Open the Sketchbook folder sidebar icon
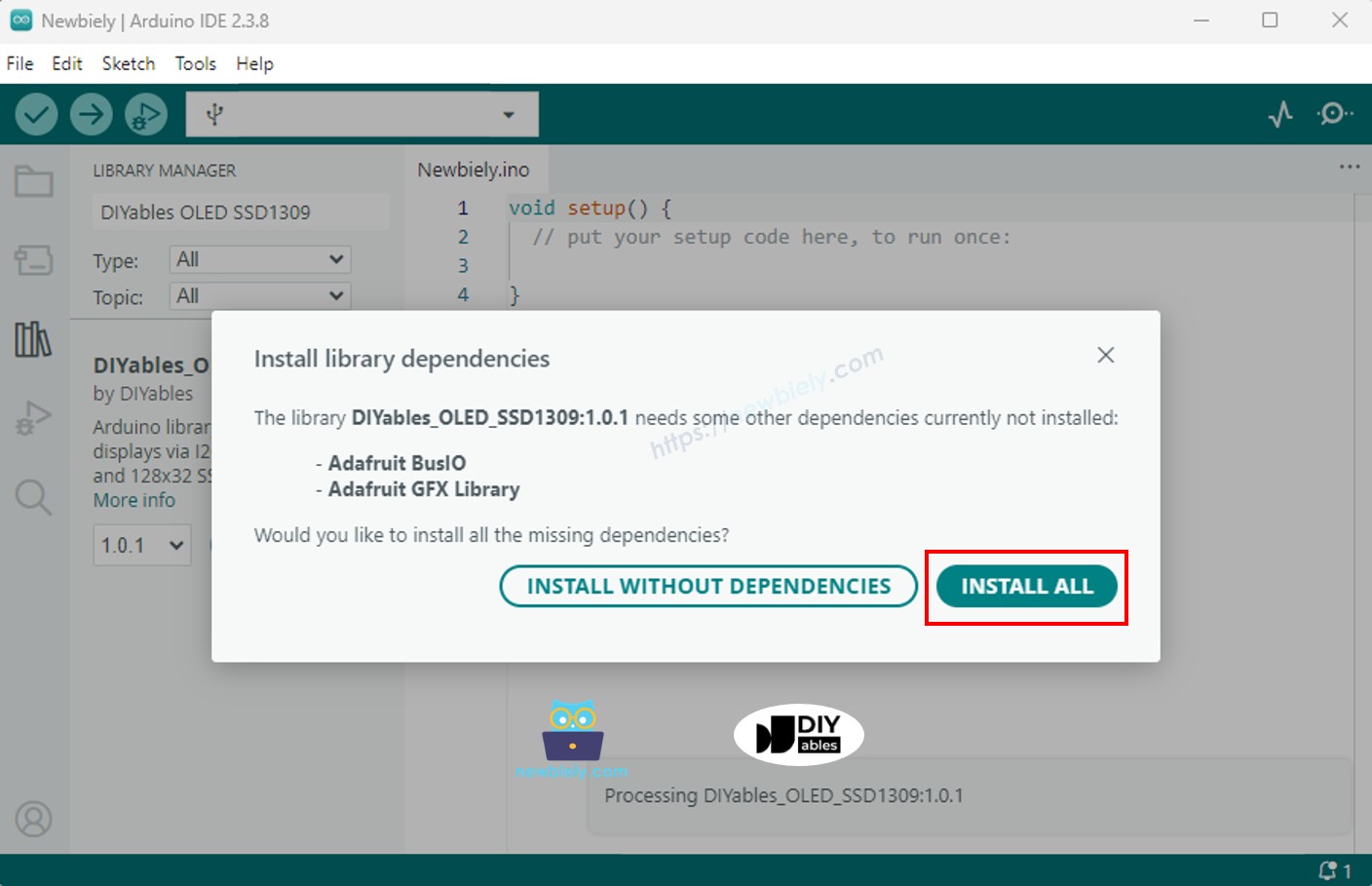1372x886 pixels. [x=34, y=181]
